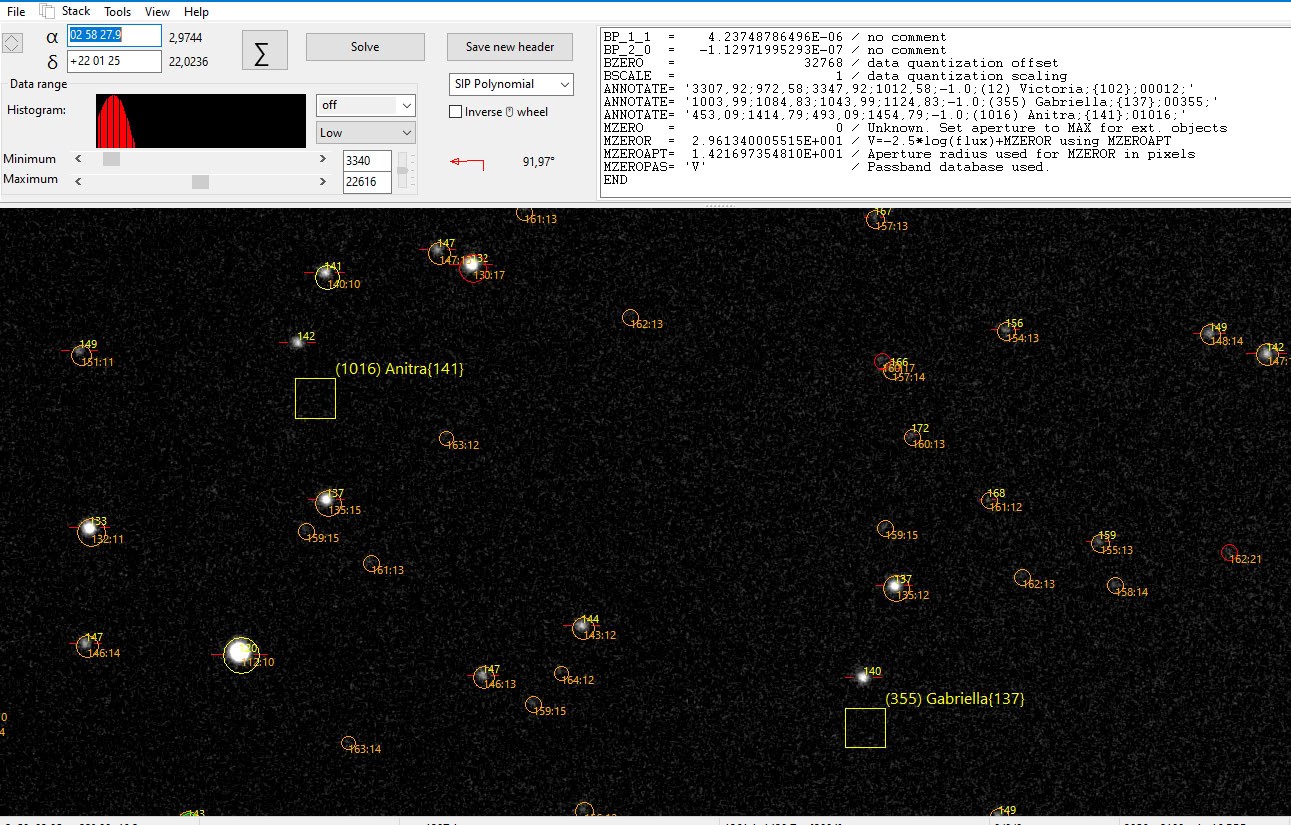Click decimal declination value 22,0236

click(189, 61)
